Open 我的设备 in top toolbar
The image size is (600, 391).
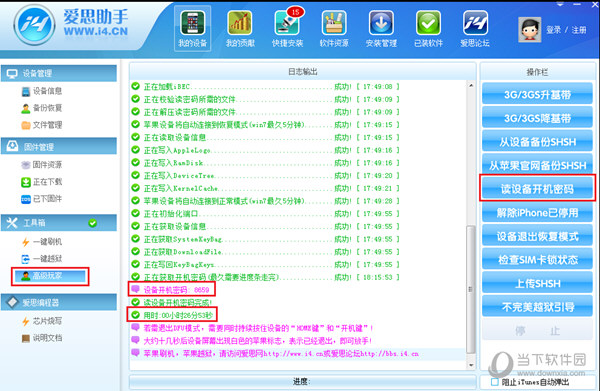point(192,29)
